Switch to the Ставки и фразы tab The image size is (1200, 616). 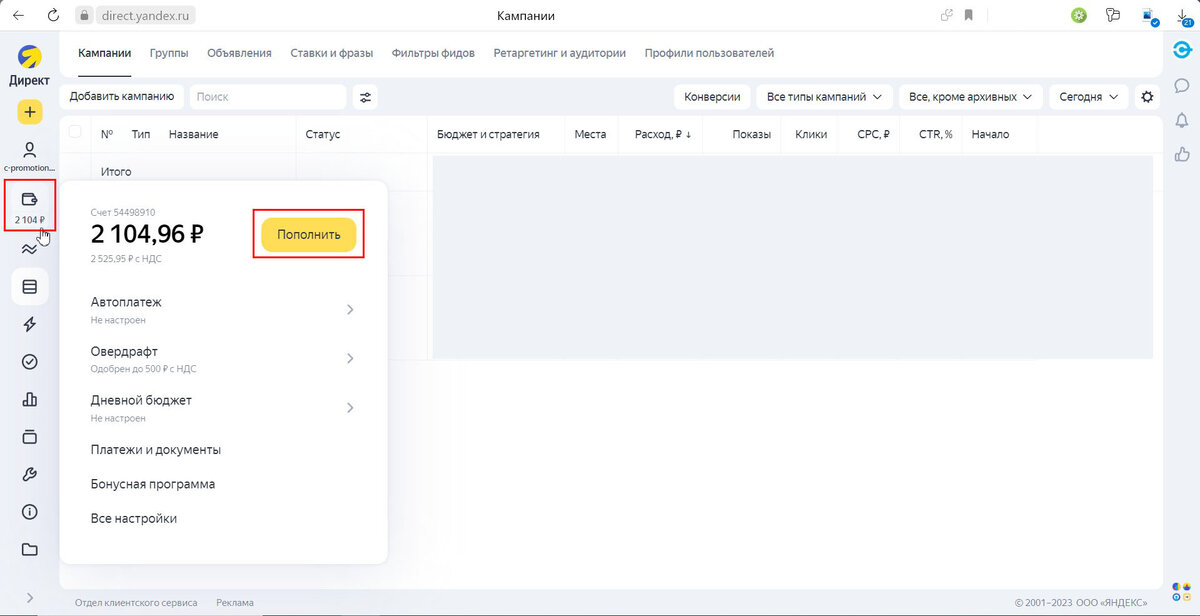pos(332,53)
